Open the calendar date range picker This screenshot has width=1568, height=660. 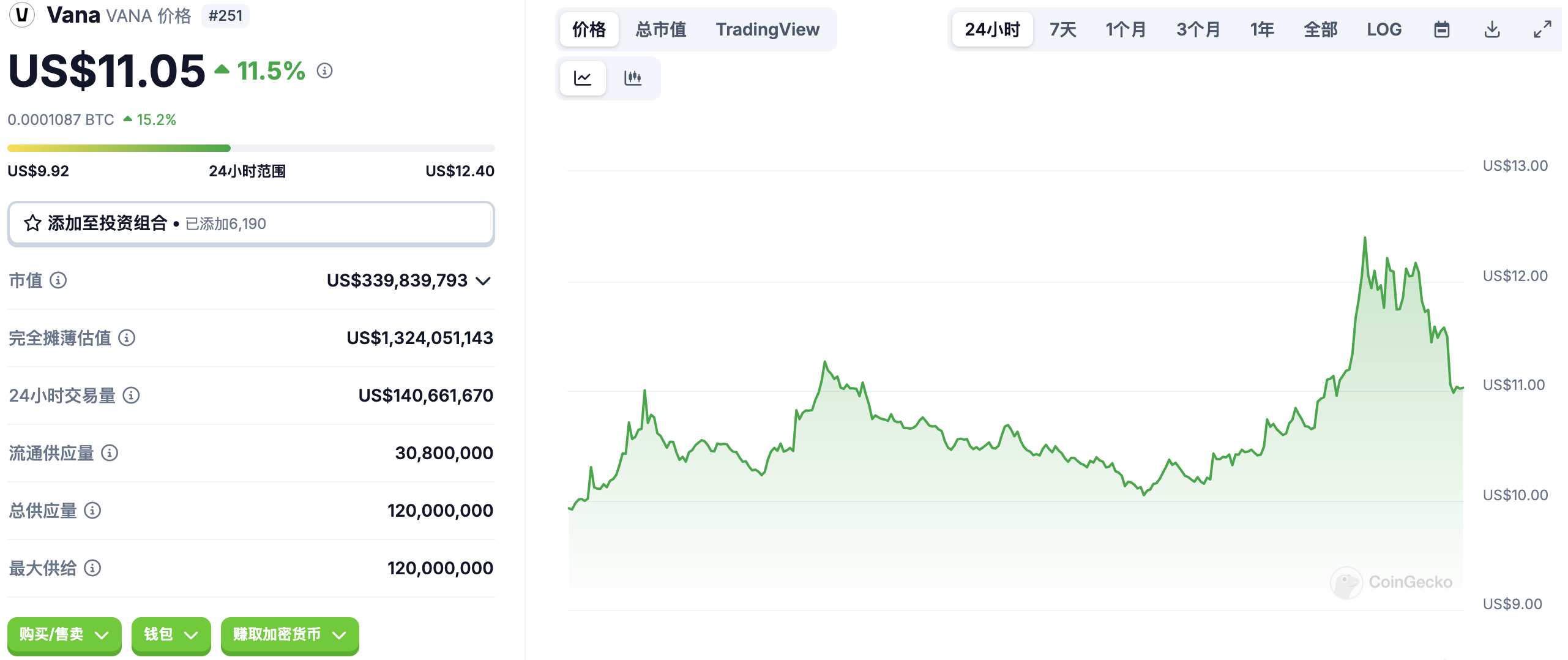pos(1441,29)
